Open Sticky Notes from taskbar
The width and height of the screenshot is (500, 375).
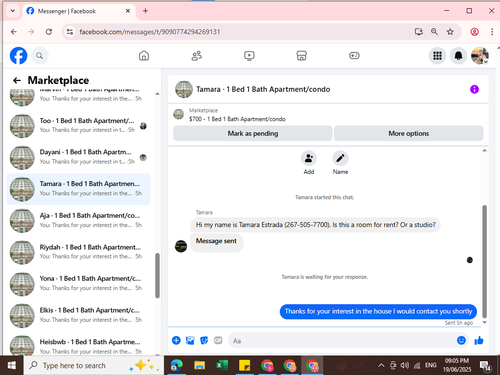coord(245,365)
